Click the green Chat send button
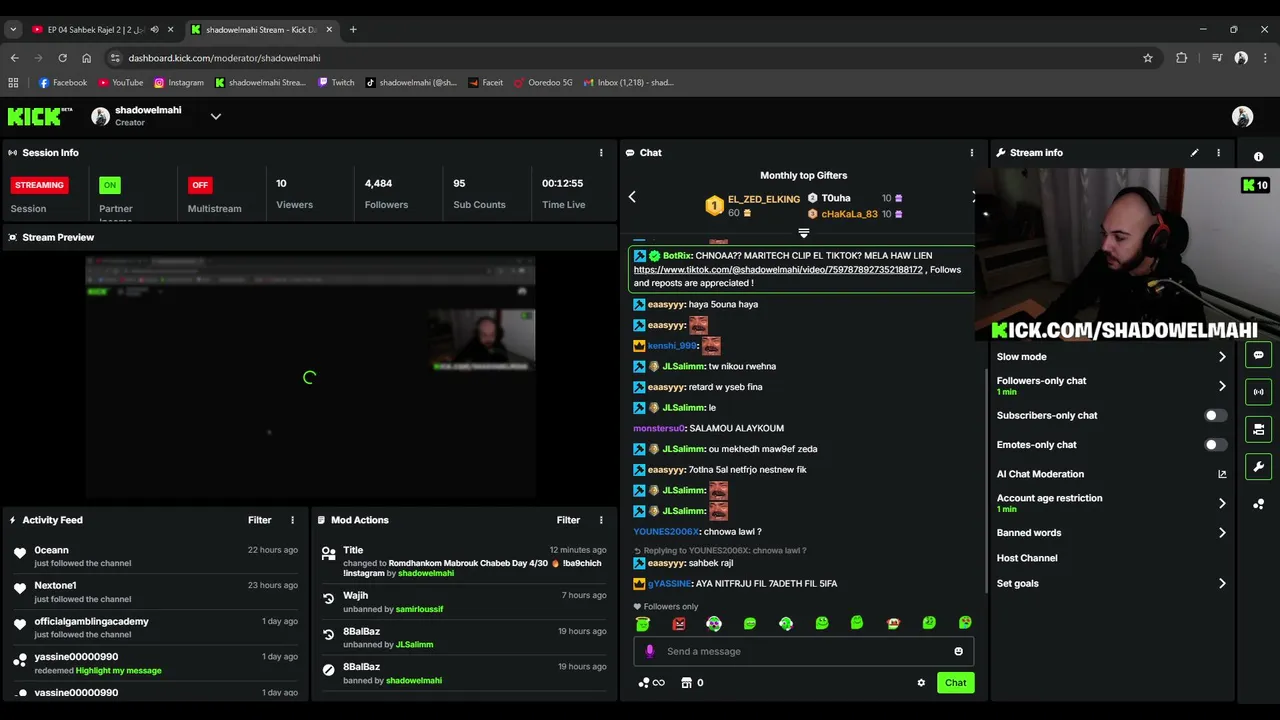This screenshot has height=720, width=1280. click(x=955, y=683)
